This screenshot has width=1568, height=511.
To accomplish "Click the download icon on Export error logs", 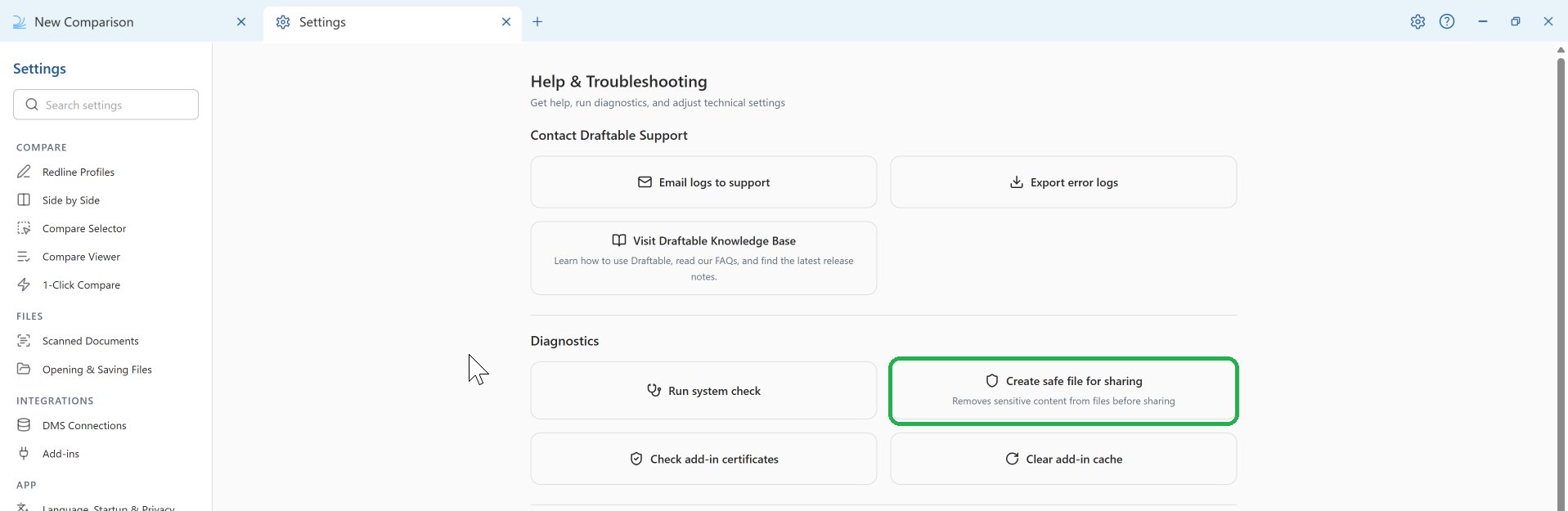I will click(x=1016, y=182).
